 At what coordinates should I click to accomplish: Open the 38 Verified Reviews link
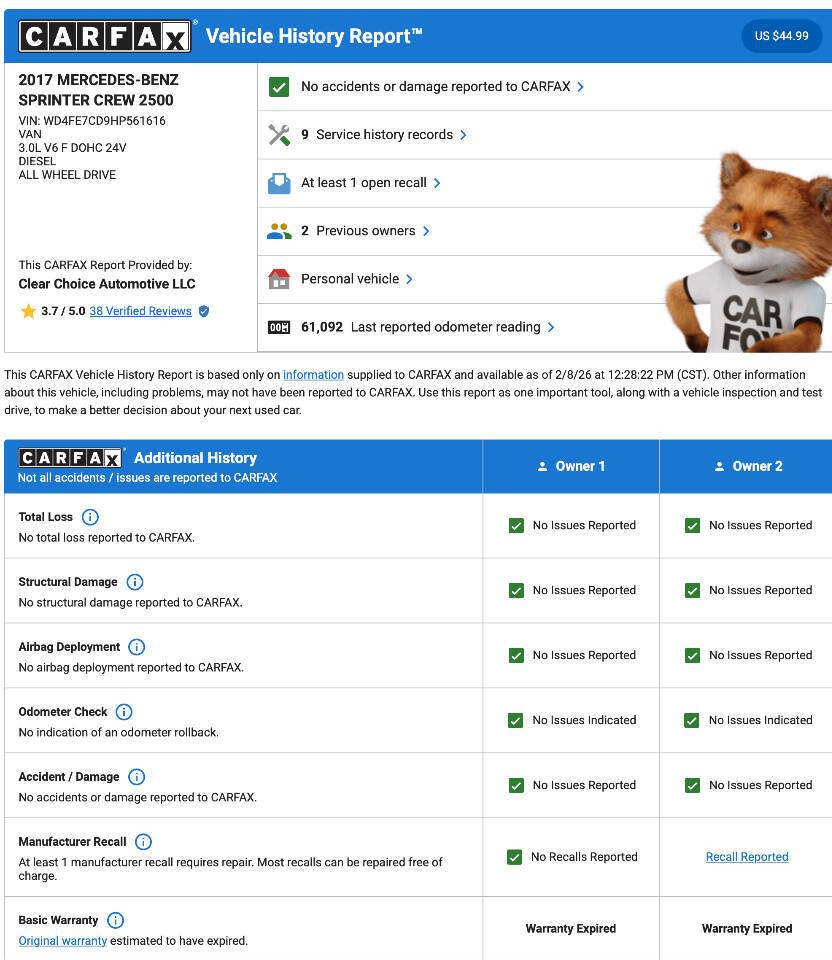click(x=140, y=311)
